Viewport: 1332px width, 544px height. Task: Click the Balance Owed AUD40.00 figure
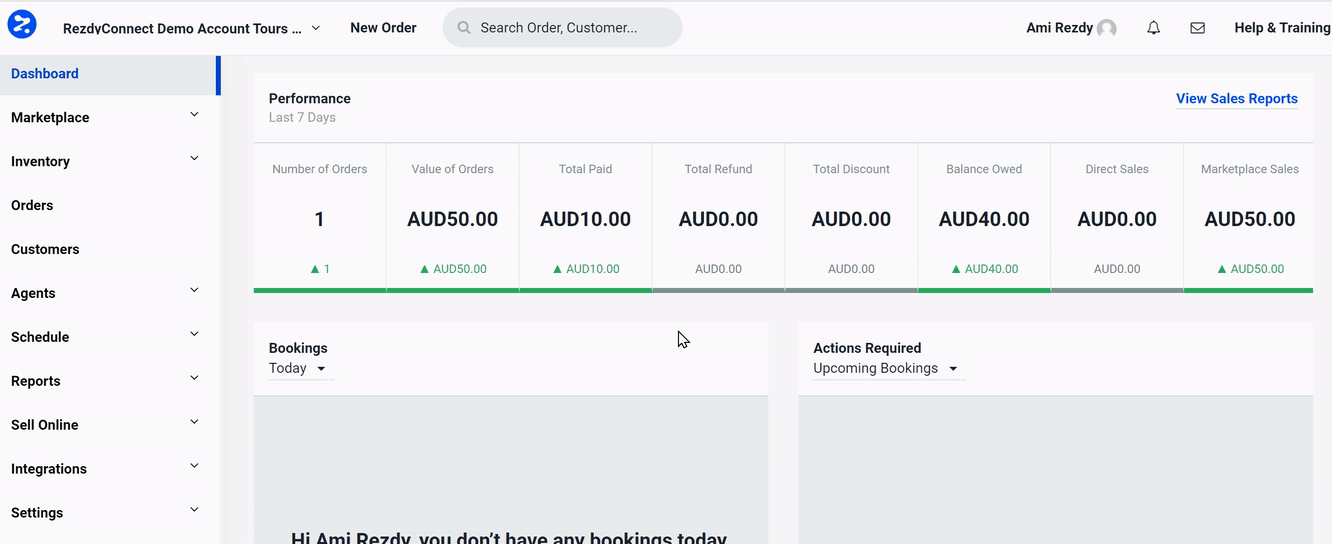[984, 219]
